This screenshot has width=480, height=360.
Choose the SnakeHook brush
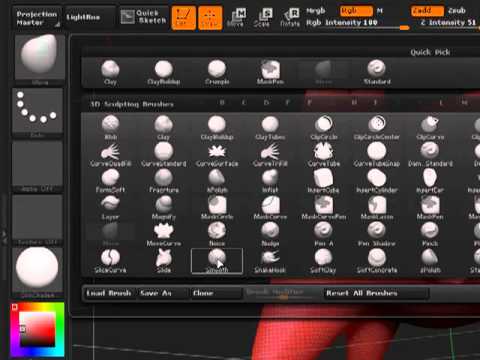(270, 261)
